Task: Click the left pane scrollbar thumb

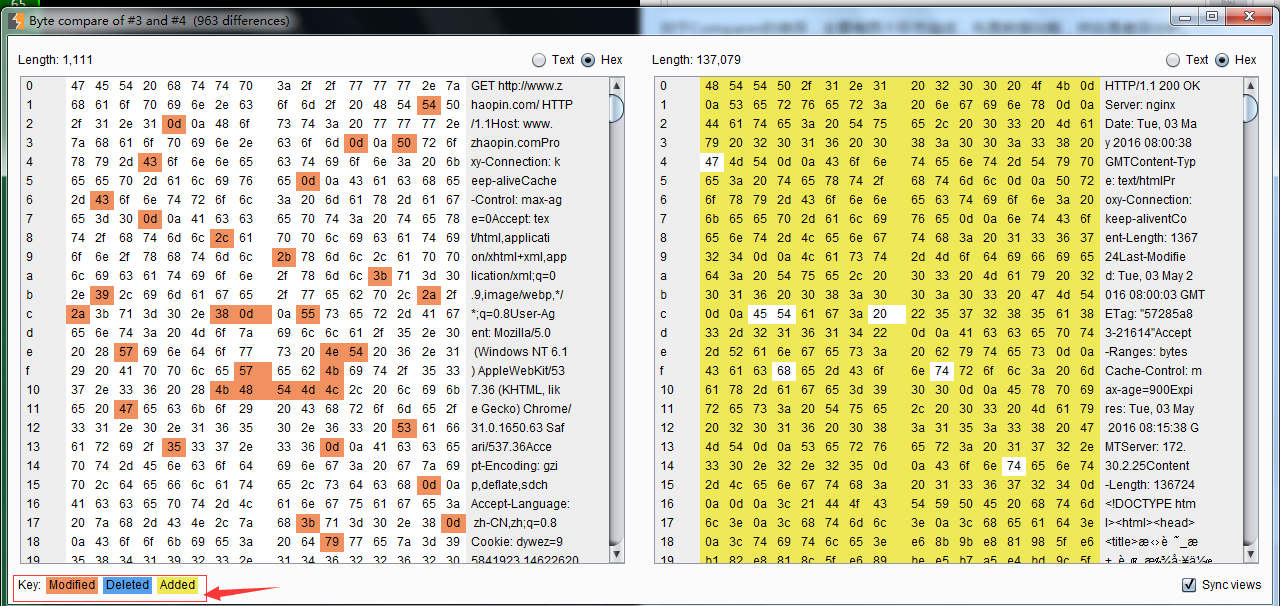Action: pos(617,108)
